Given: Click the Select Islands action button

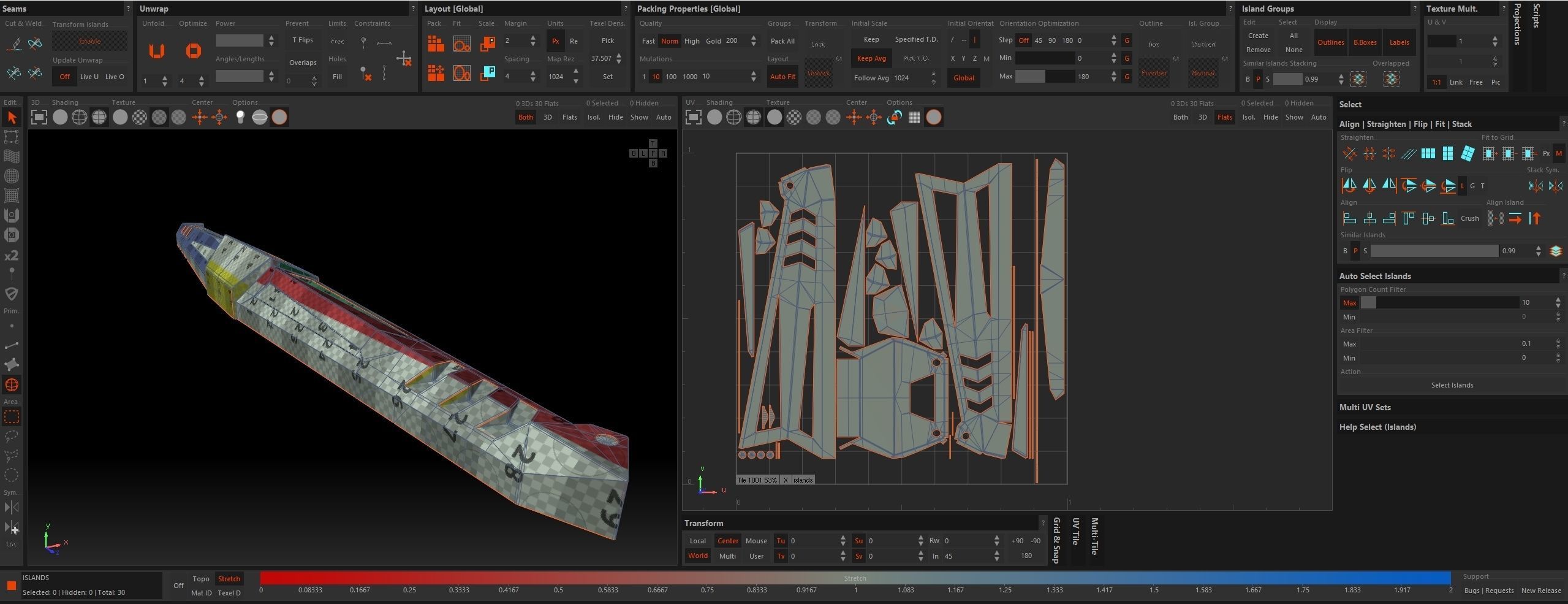Looking at the screenshot, I should 1452,385.
